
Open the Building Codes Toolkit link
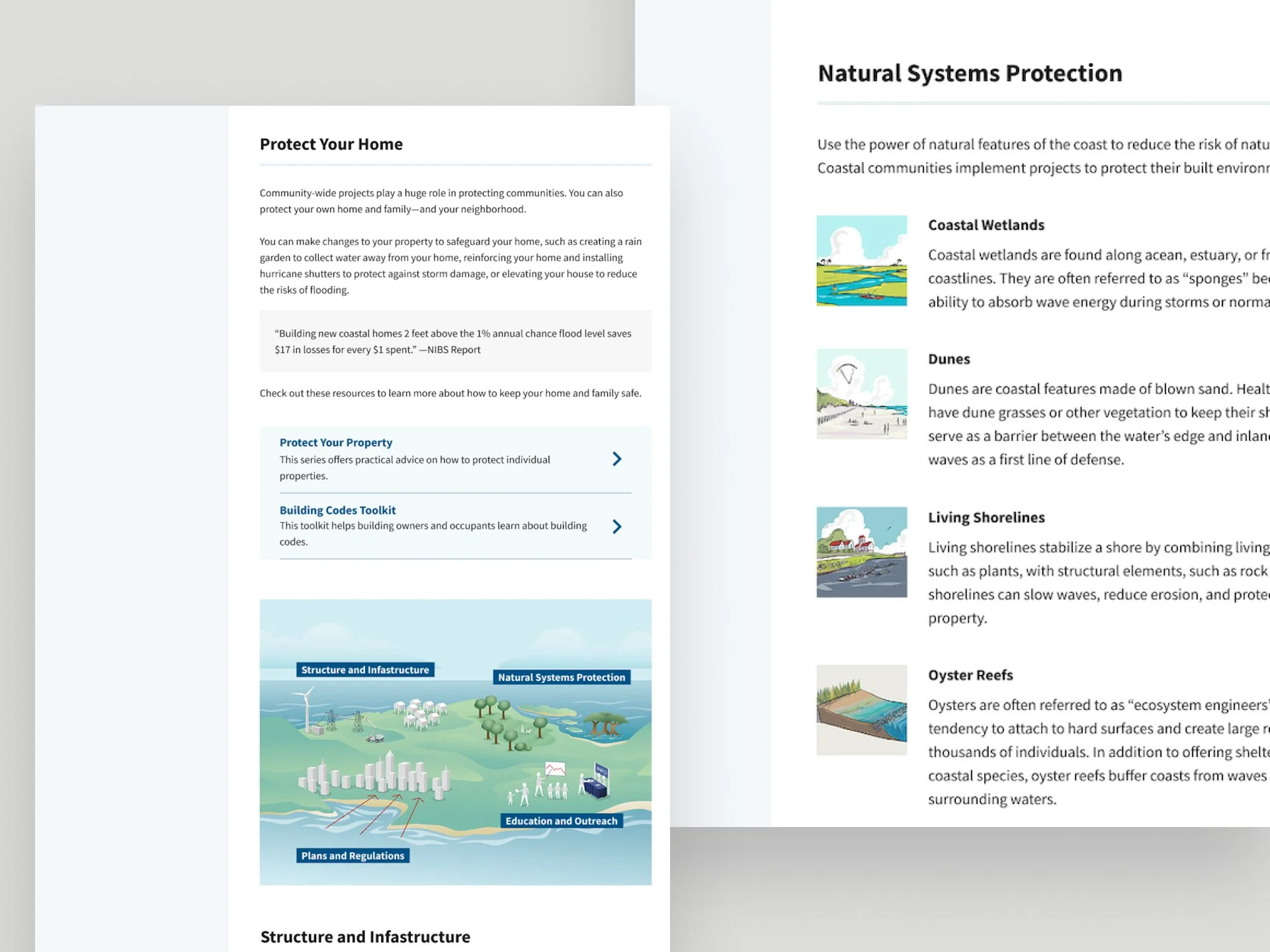pyautogui.click(x=337, y=510)
